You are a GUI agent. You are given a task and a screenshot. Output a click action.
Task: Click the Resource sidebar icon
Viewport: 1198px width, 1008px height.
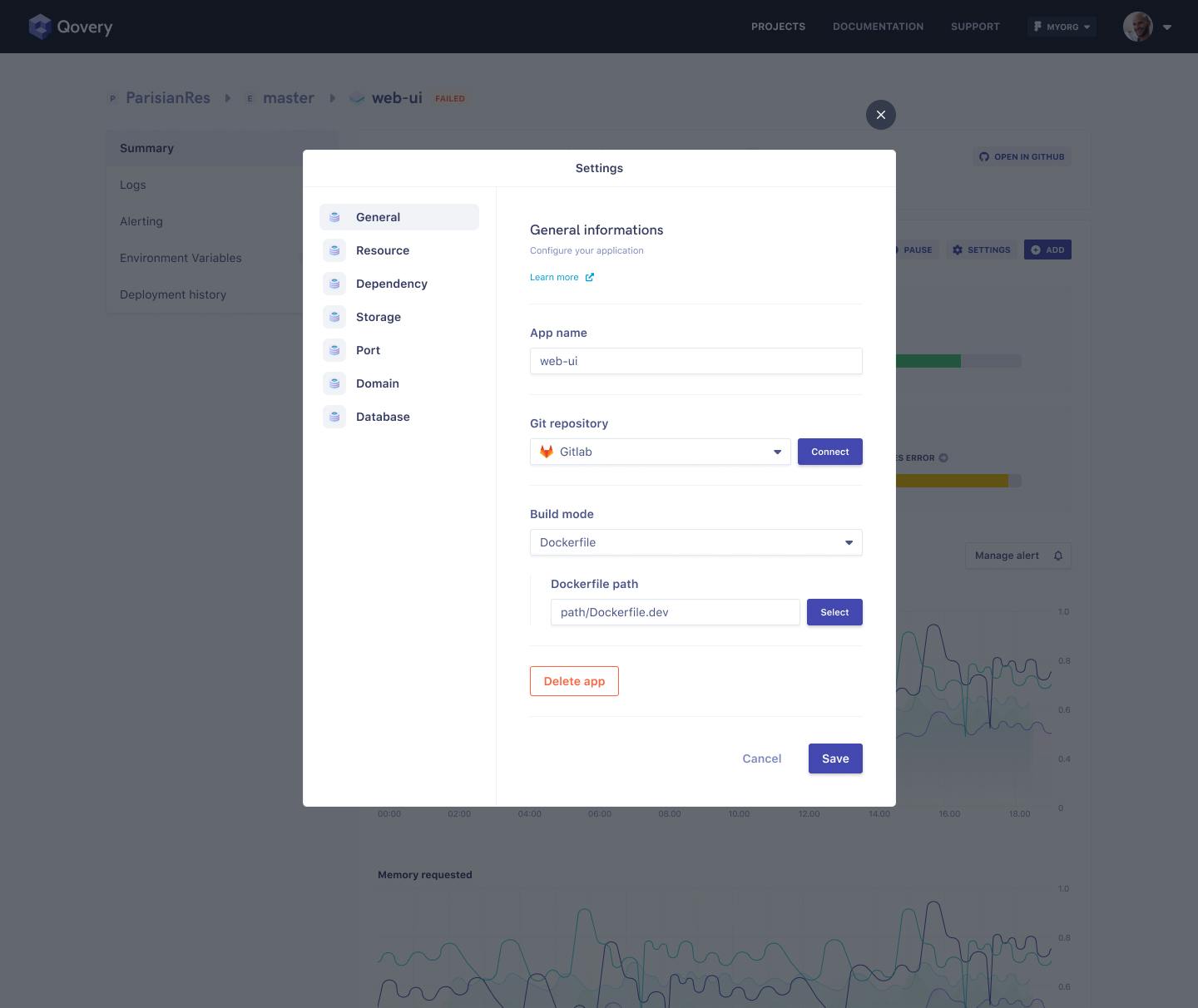334,250
